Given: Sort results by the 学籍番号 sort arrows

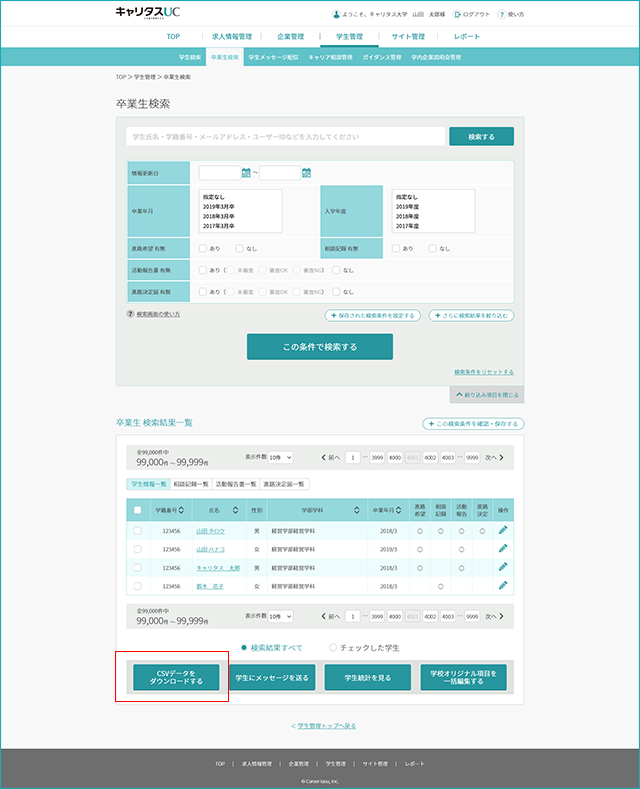Looking at the screenshot, I should (x=181, y=510).
